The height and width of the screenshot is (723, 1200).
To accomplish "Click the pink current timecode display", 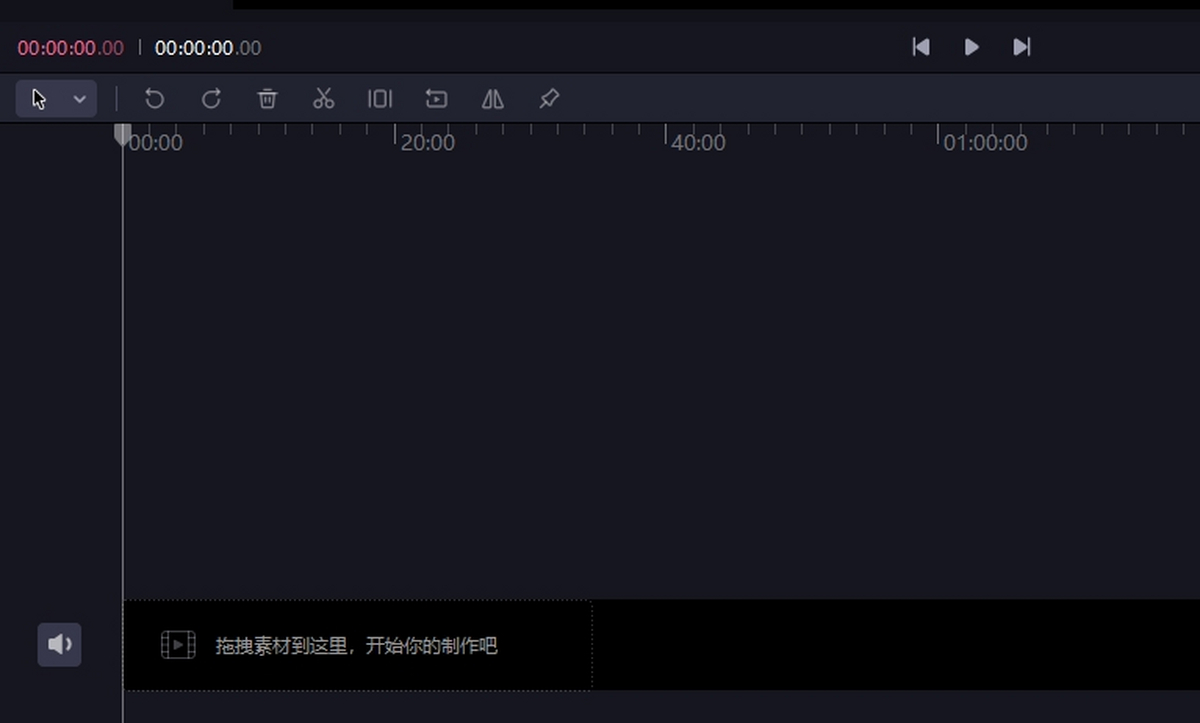I will [71, 48].
